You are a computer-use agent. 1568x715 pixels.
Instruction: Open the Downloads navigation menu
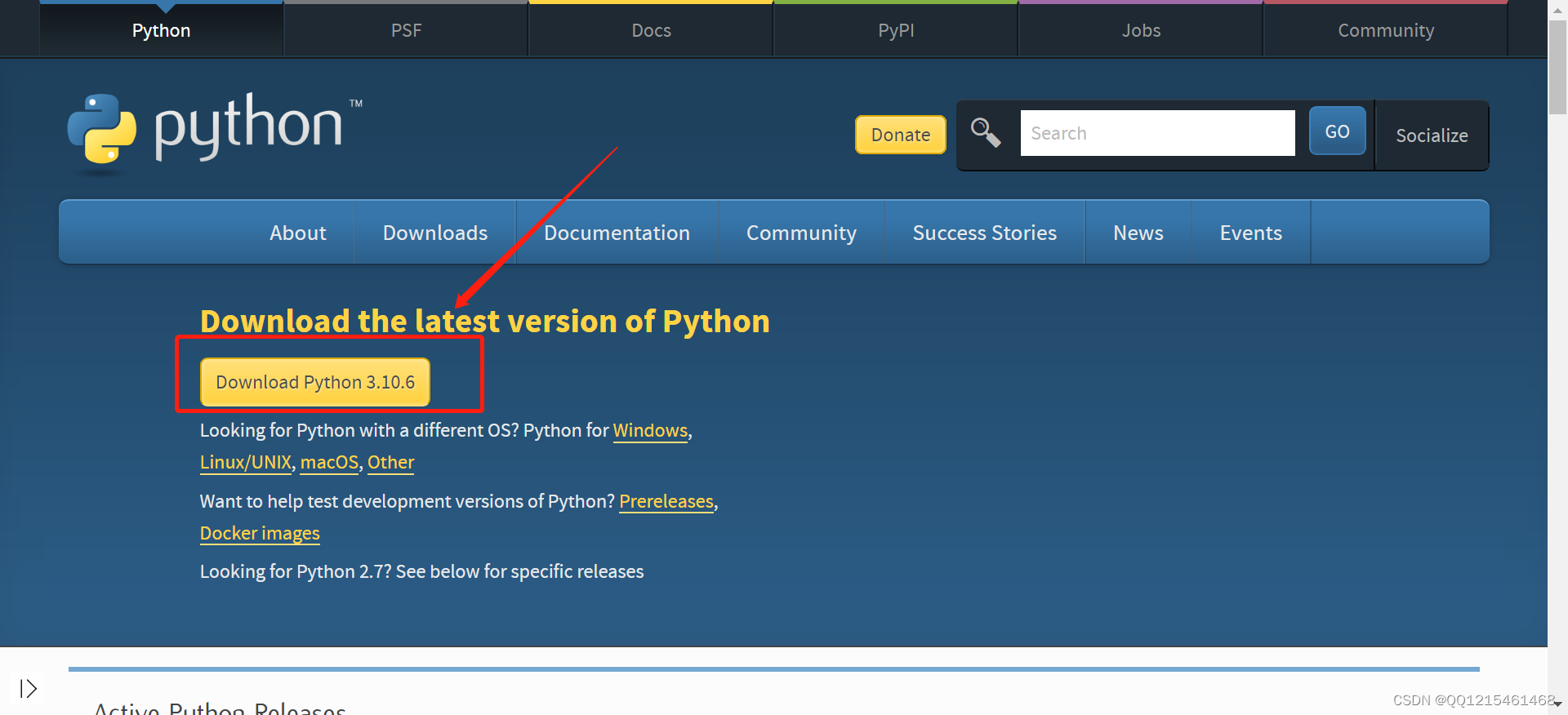coord(435,233)
